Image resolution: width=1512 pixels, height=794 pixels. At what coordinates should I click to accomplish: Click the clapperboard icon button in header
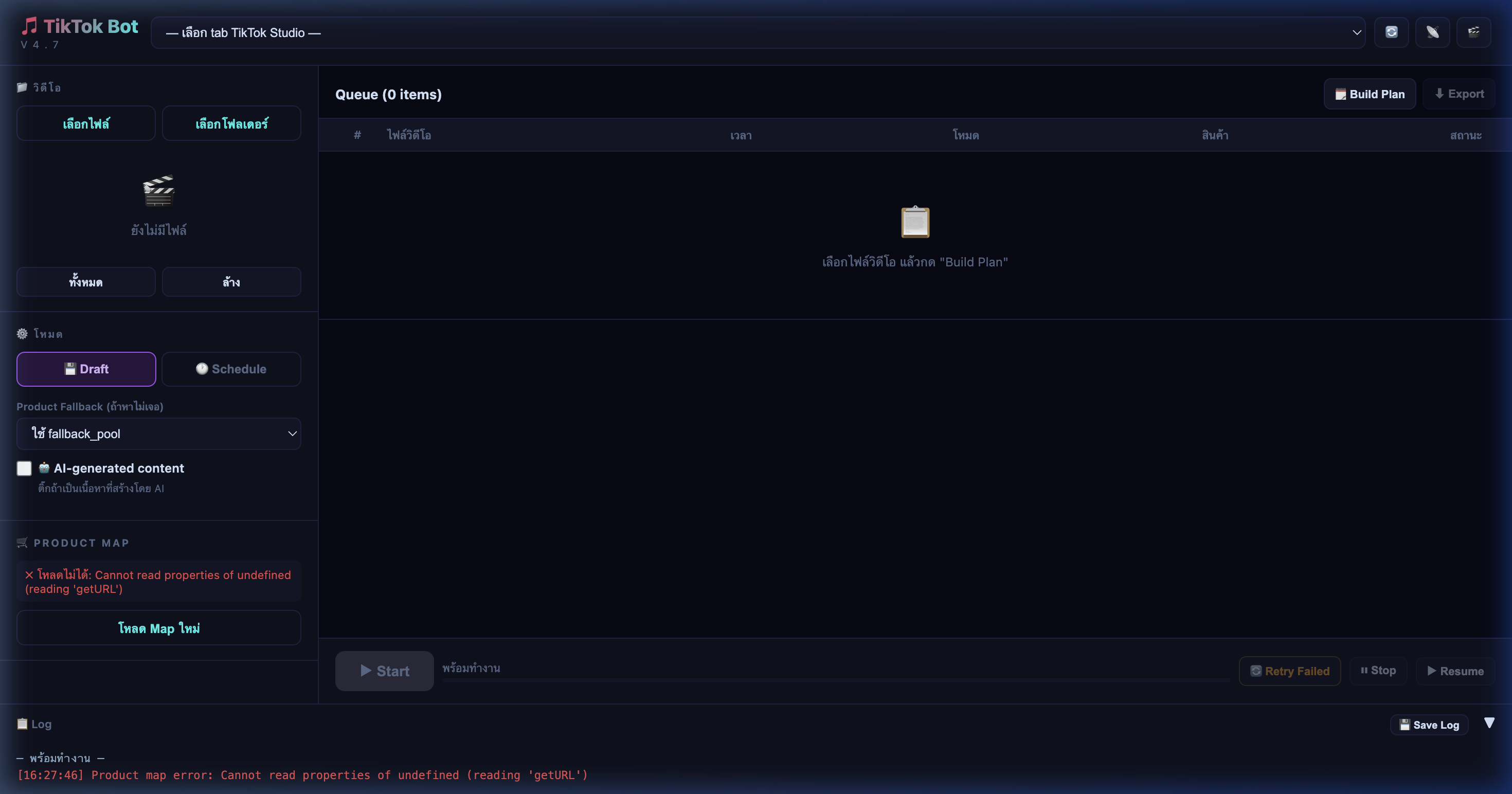tap(1473, 32)
